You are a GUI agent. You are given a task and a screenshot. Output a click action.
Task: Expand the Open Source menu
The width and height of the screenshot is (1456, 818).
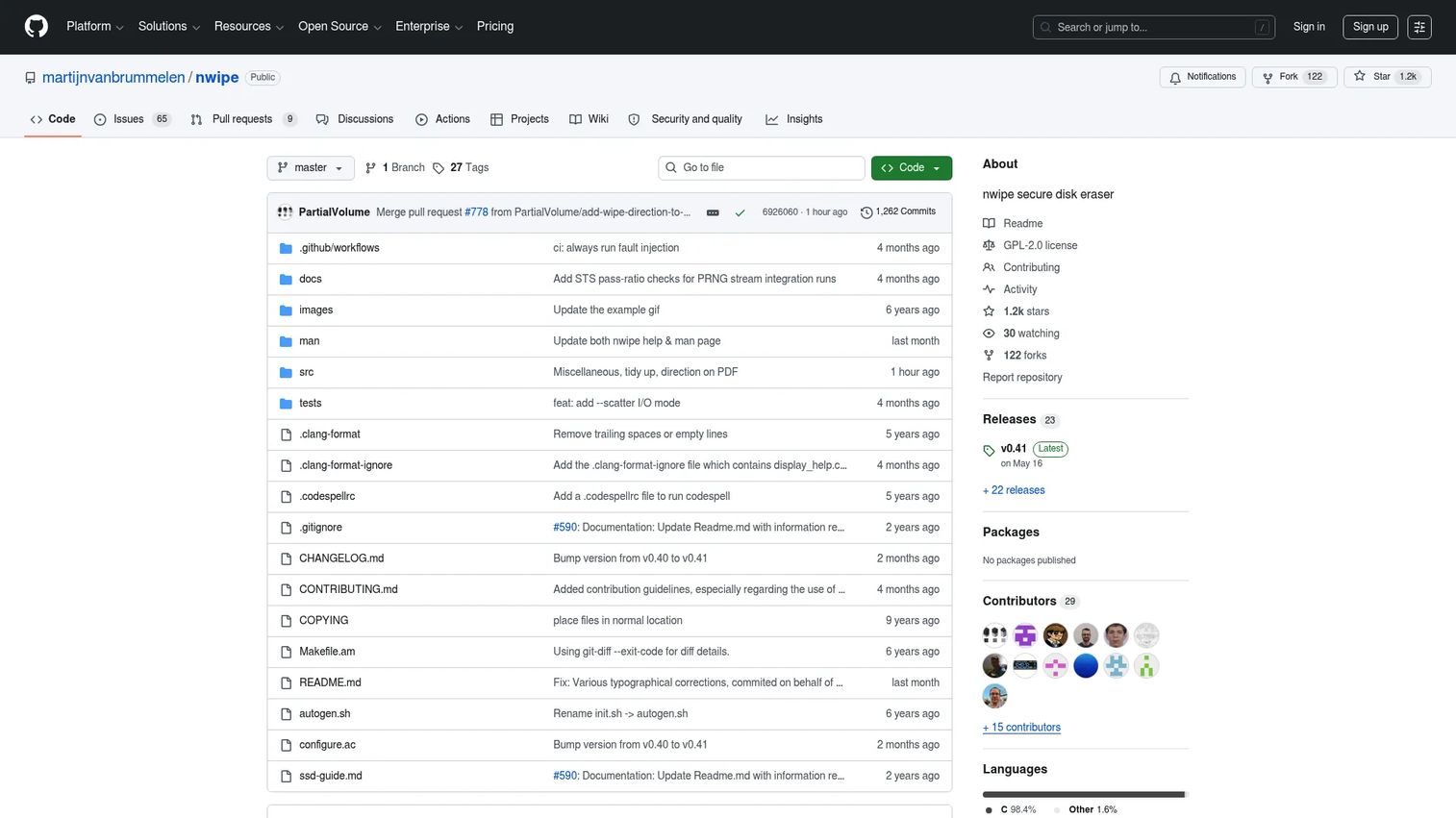point(339,27)
